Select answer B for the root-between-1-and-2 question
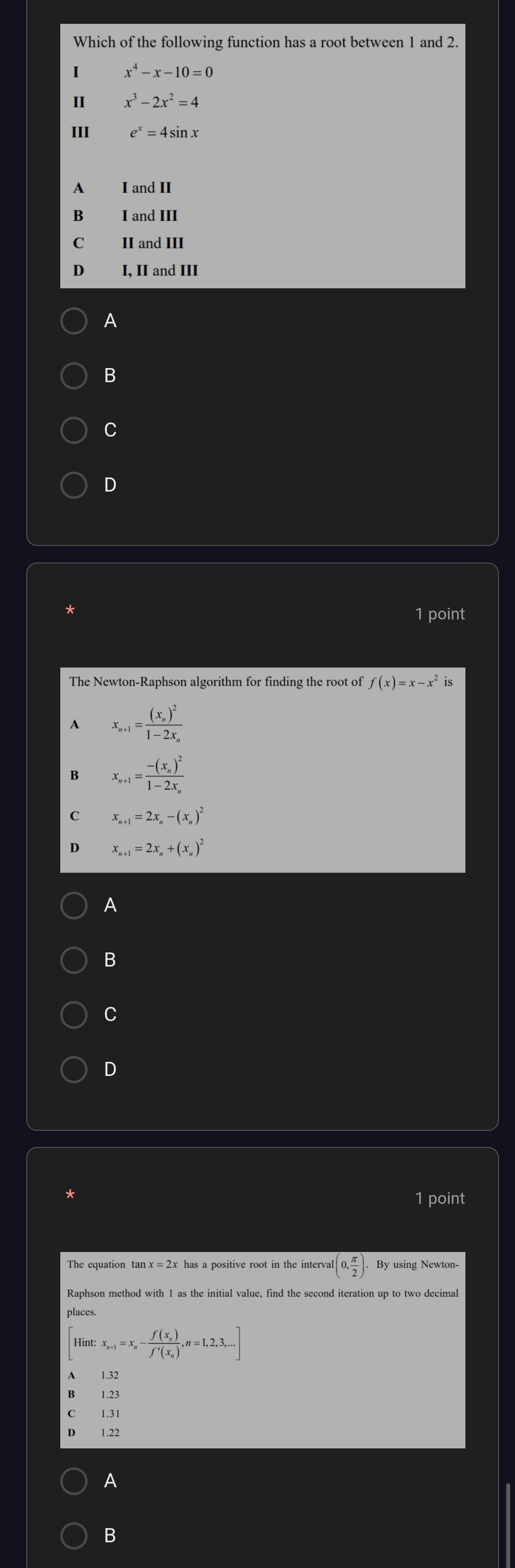Viewport: 515px width, 1568px height. tap(74, 375)
